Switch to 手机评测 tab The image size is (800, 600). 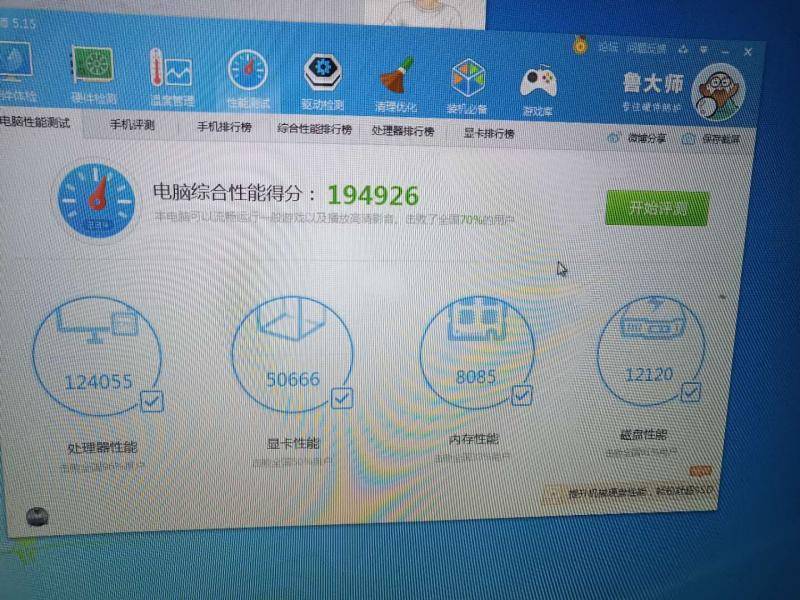132,124
